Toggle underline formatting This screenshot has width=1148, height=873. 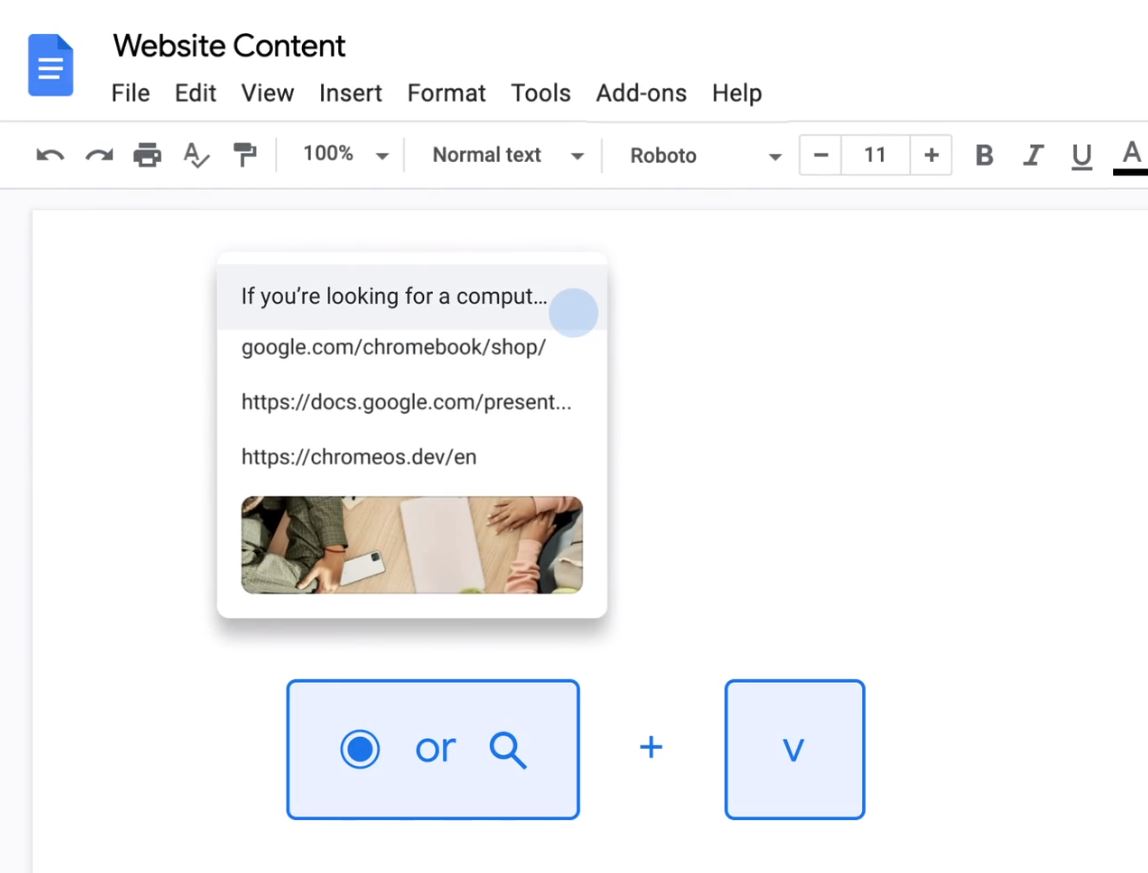pos(1081,155)
